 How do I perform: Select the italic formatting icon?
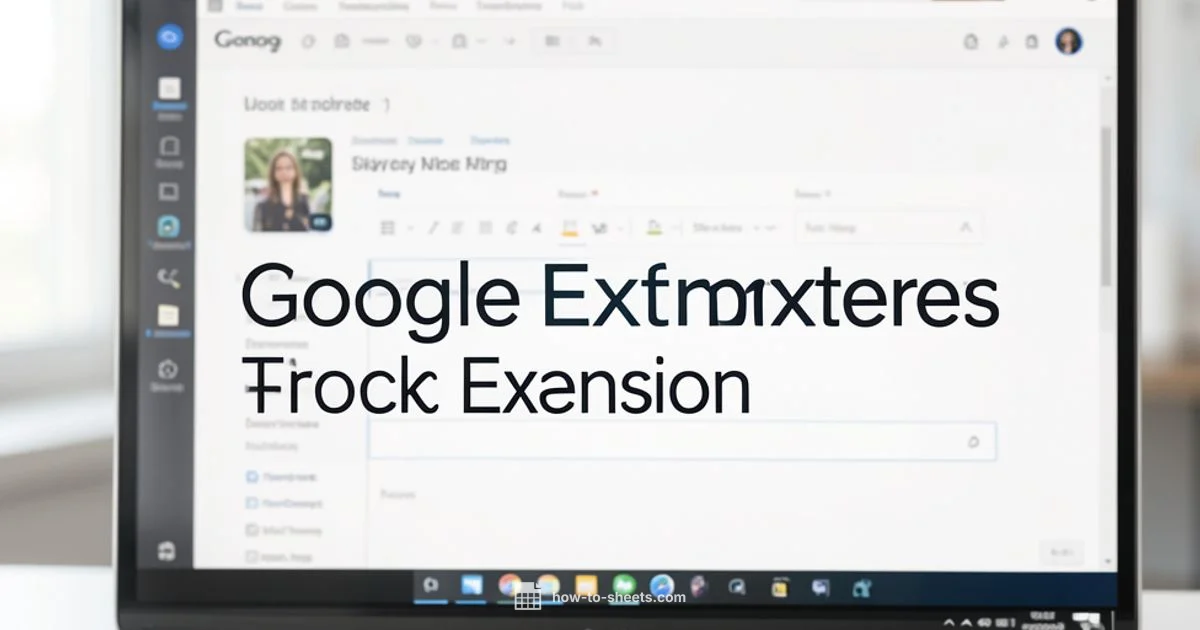coord(433,227)
